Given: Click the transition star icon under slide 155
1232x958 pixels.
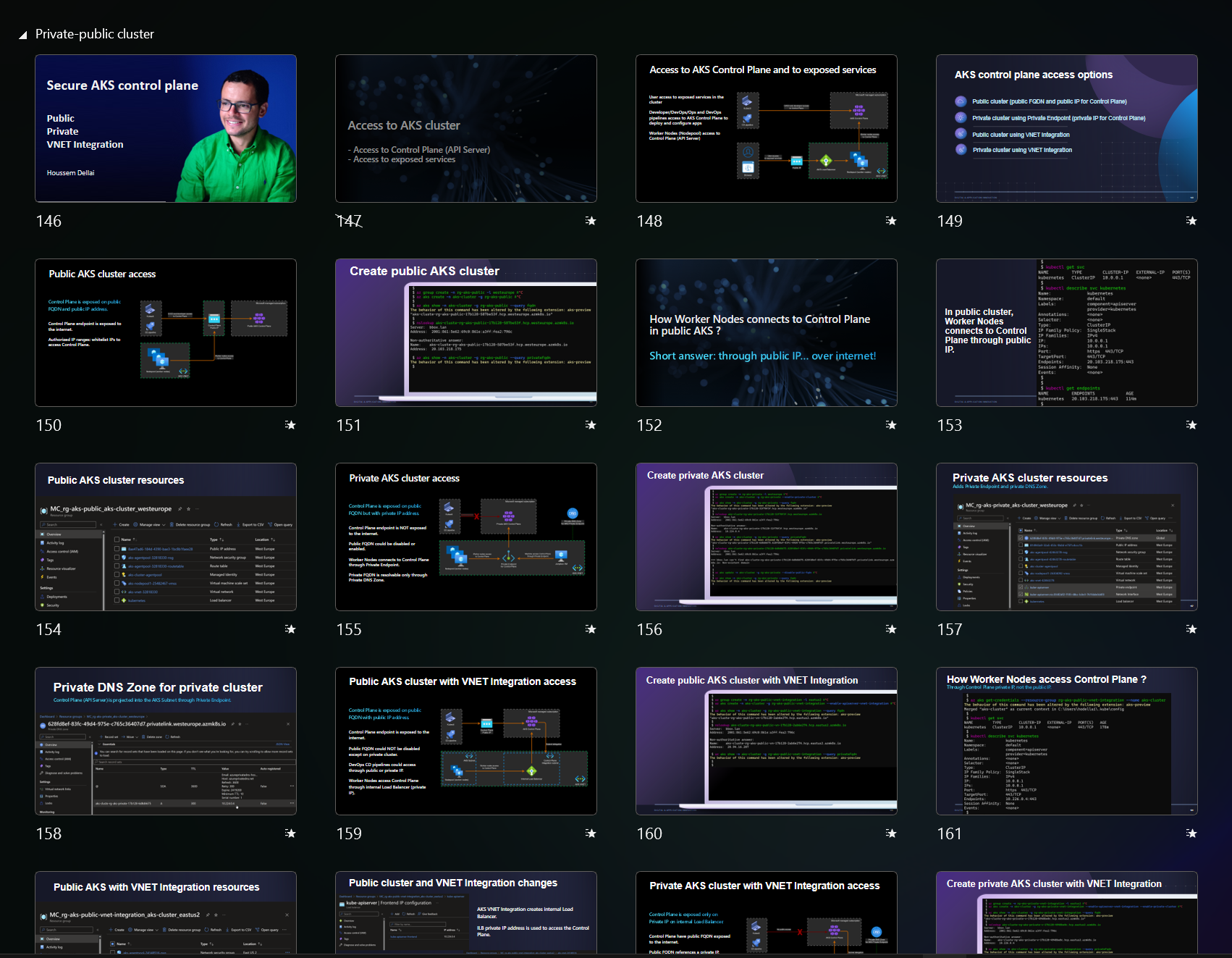Looking at the screenshot, I should point(591,629).
